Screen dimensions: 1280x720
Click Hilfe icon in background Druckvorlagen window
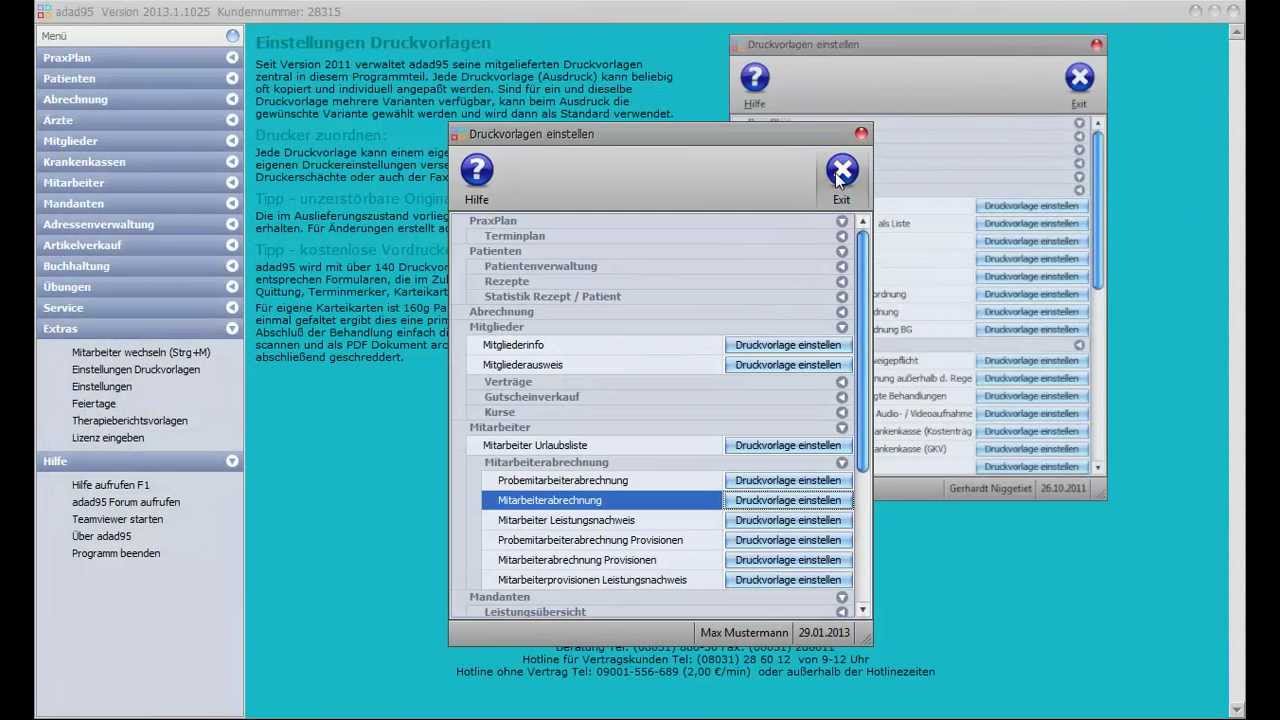(755, 78)
